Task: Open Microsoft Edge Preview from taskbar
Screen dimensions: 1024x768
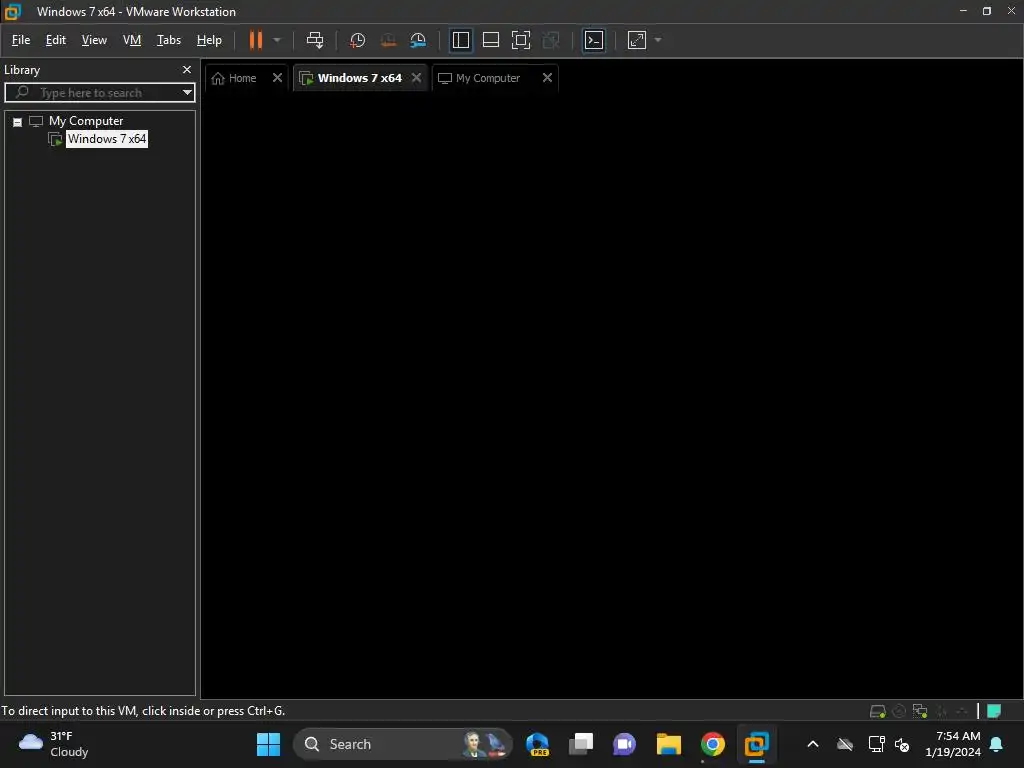Action: click(x=537, y=744)
